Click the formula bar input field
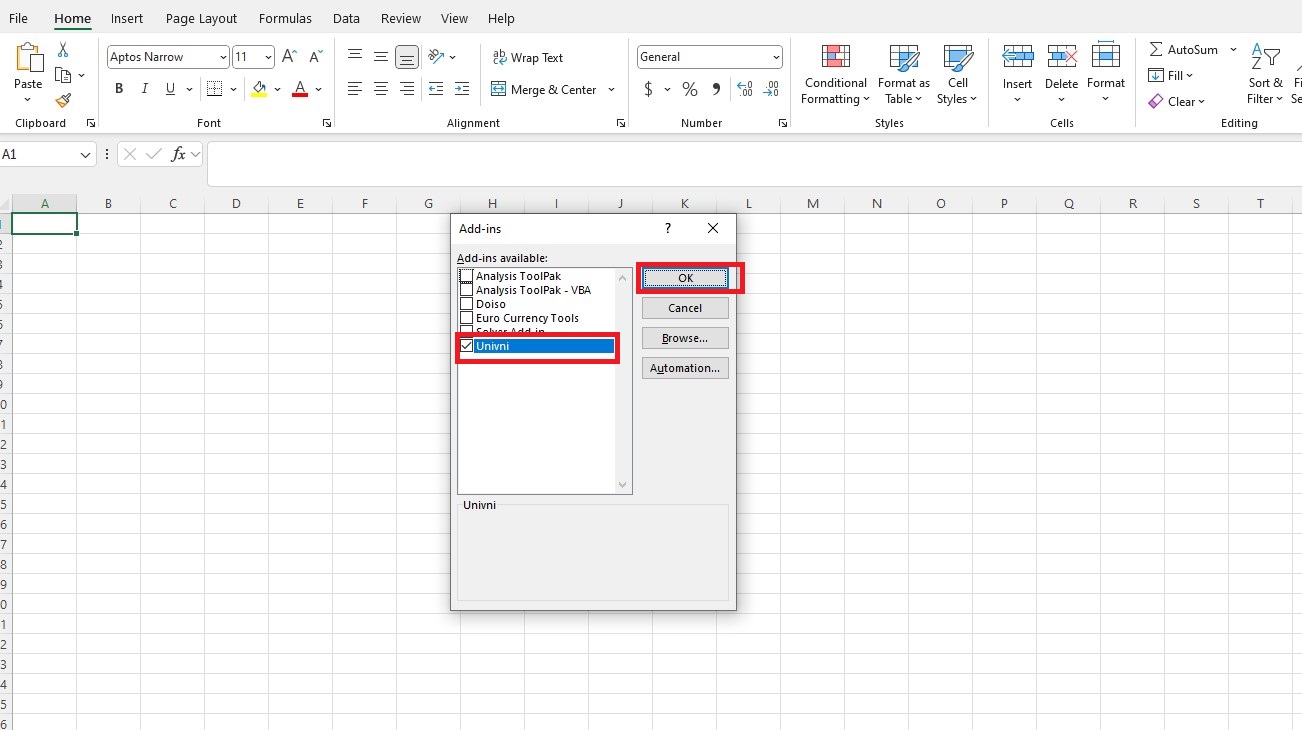Screen dimensions: 1302x730 coord(754,163)
